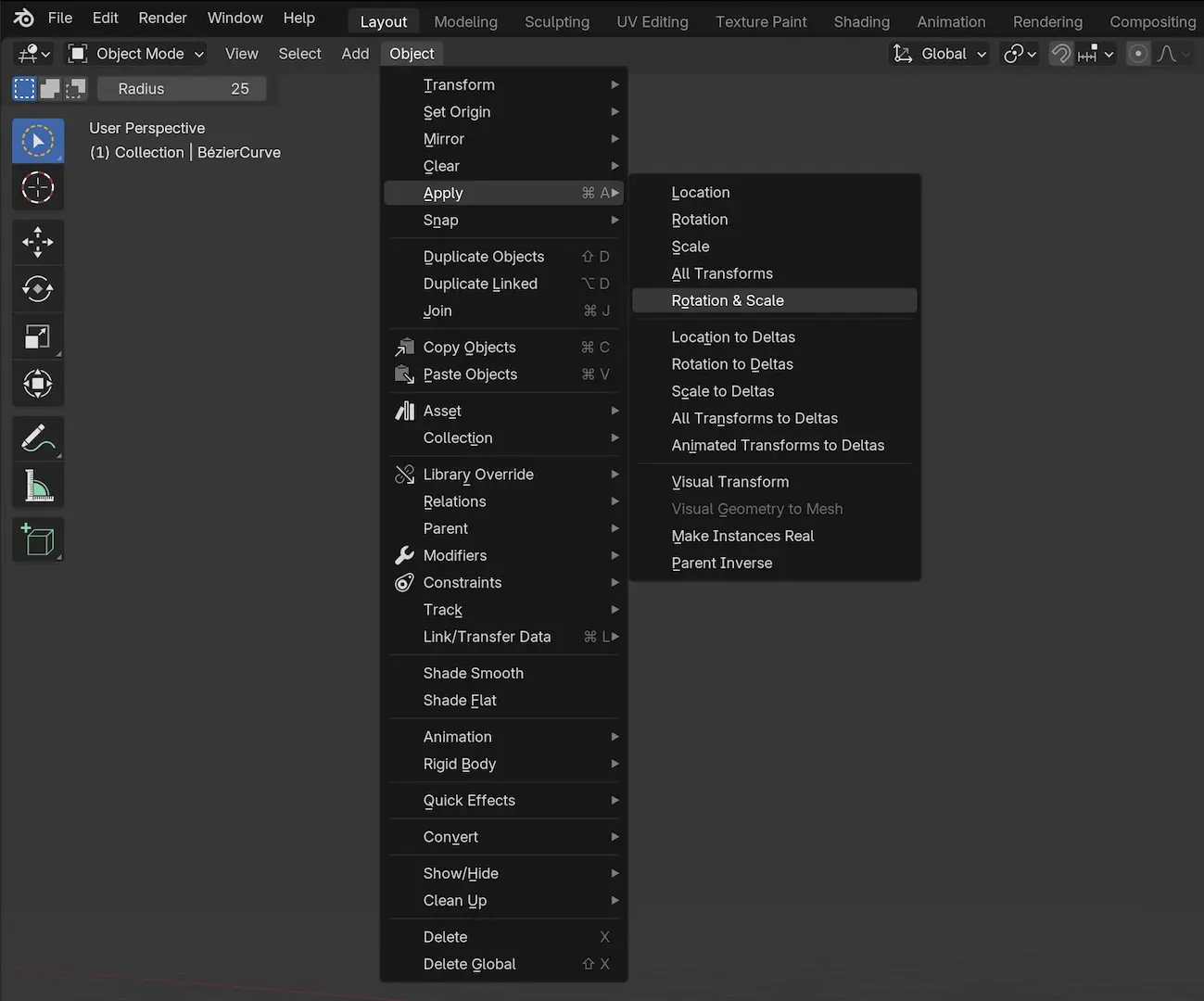Image resolution: width=1204 pixels, height=1001 pixels.
Task: Choose the Transform tool icon
Action: pos(37,383)
